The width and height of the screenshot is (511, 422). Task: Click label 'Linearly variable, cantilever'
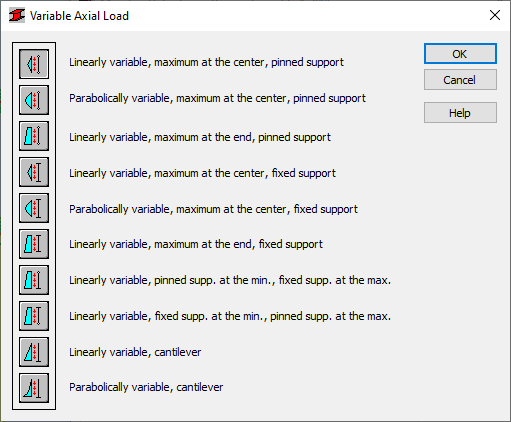coord(135,352)
